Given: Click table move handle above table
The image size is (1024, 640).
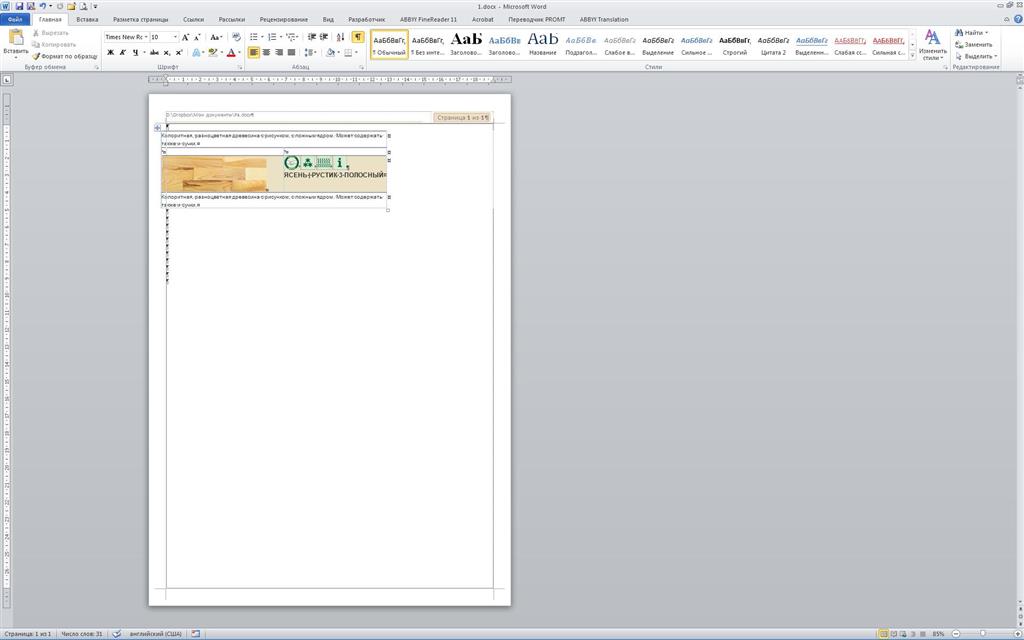Looking at the screenshot, I should [157, 127].
